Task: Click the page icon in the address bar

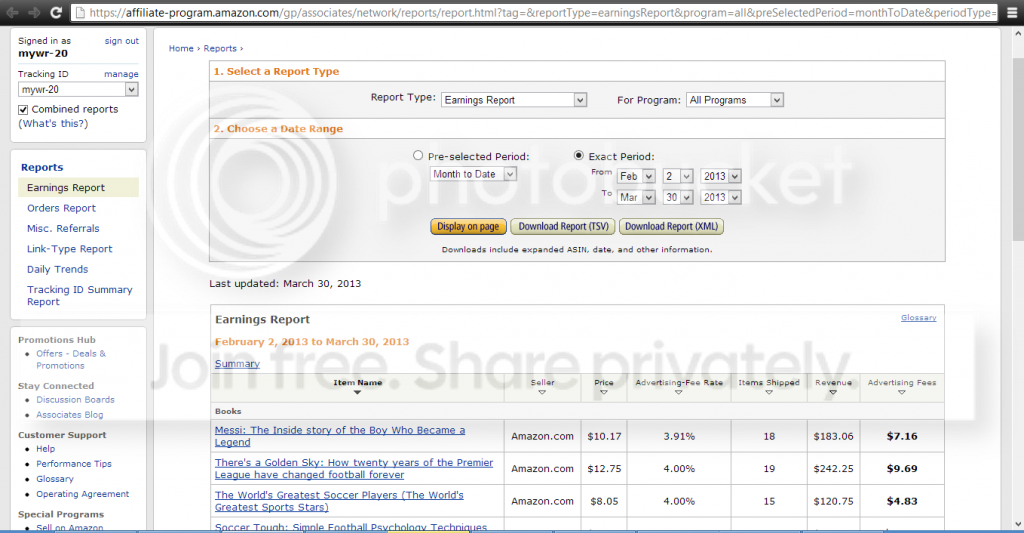Action: [x=79, y=12]
